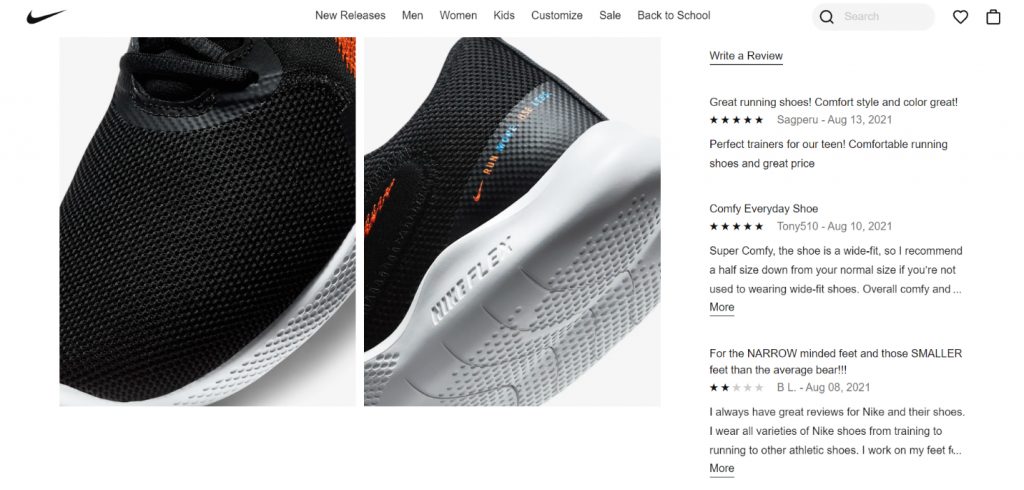Open the Sale menu
The image size is (1024, 490).
pos(610,16)
